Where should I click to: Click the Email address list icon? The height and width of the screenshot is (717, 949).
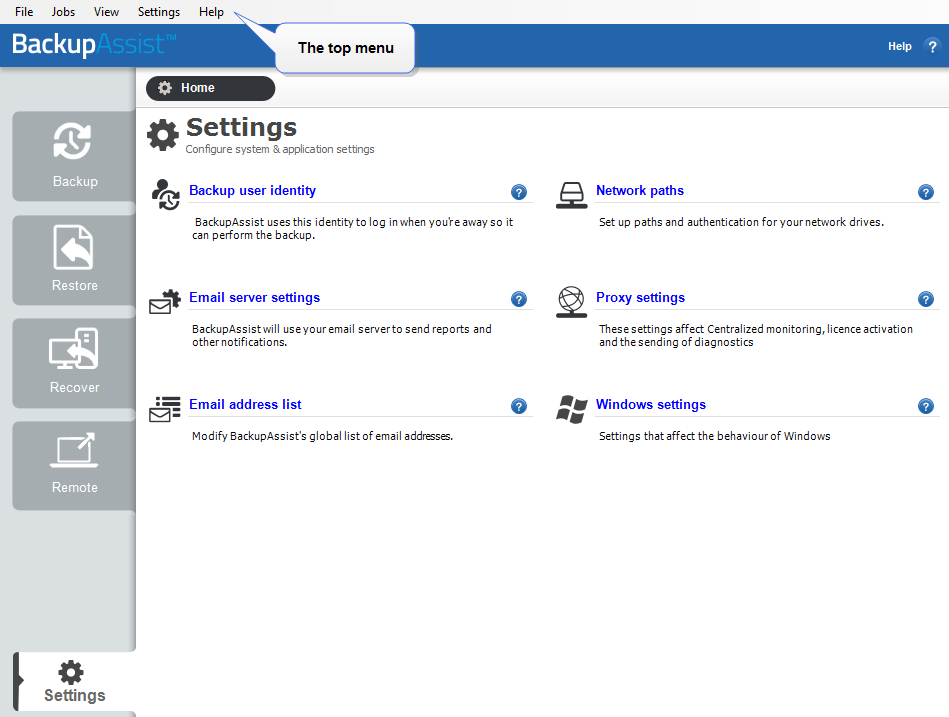point(165,409)
